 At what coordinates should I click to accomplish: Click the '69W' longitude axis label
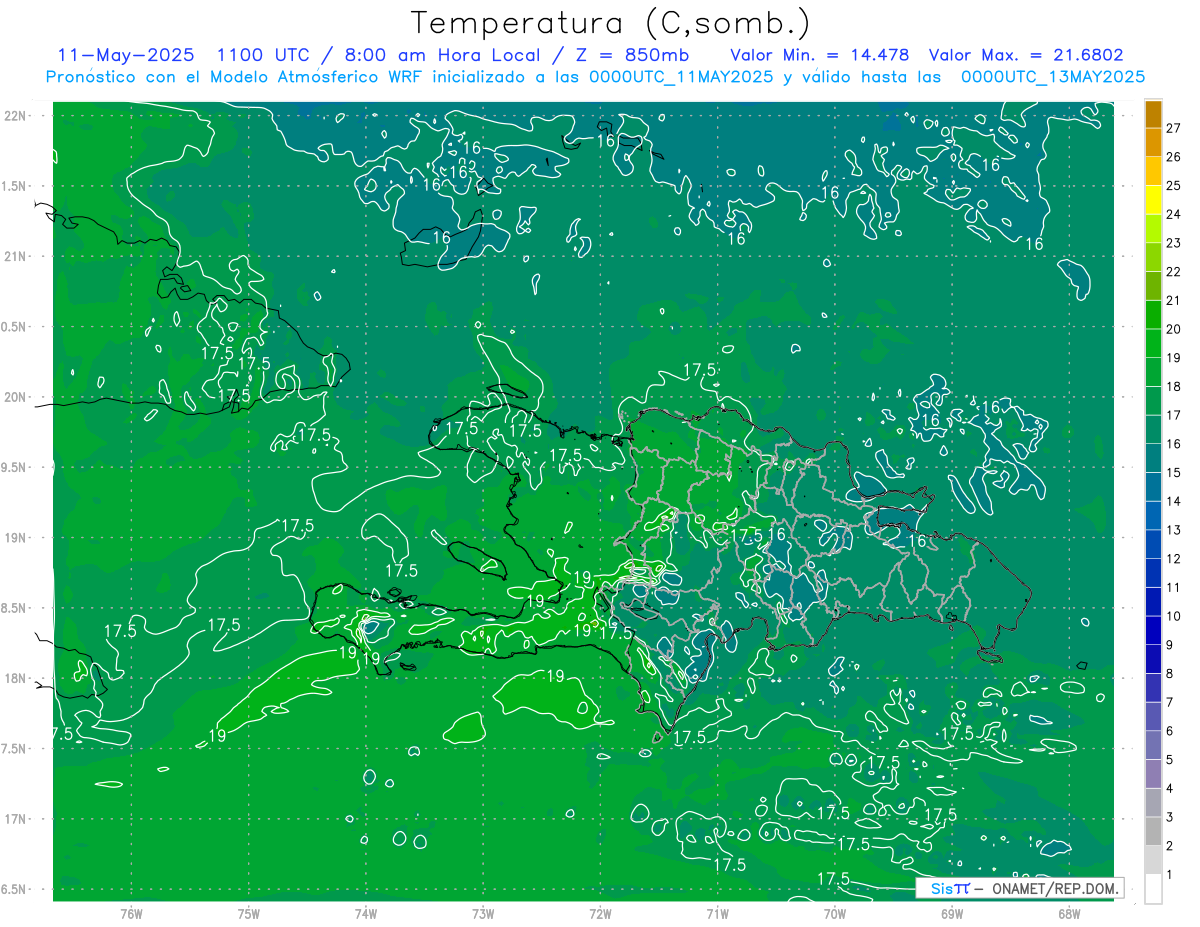coord(952,913)
